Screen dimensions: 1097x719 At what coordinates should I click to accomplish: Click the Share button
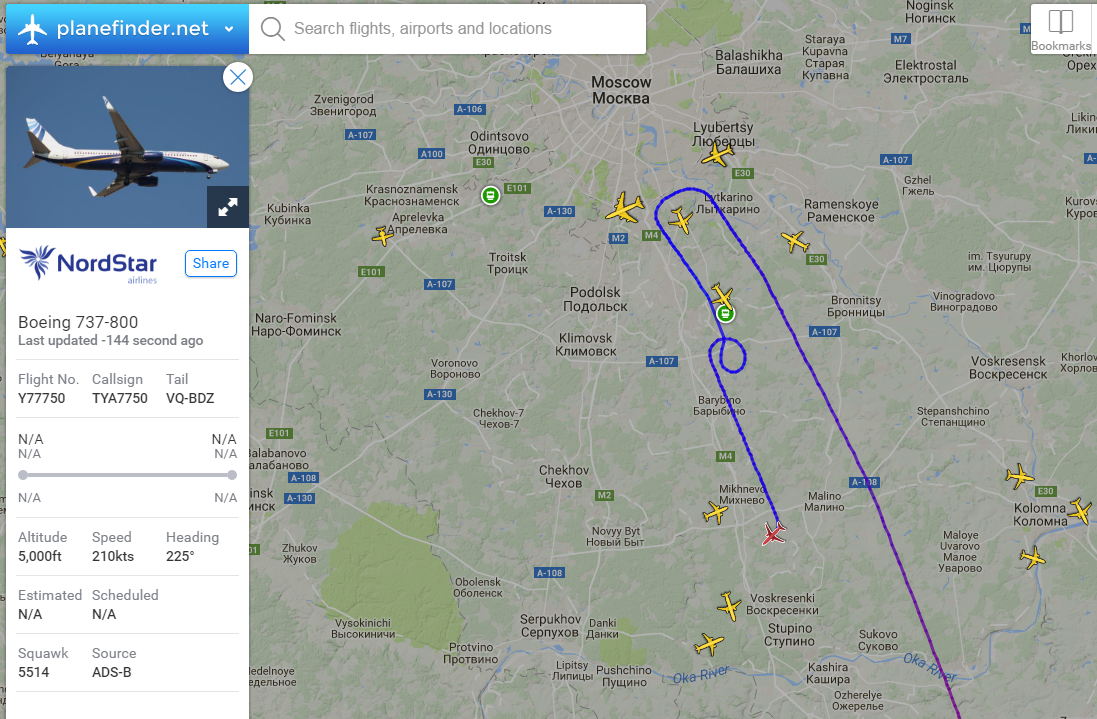(211, 264)
